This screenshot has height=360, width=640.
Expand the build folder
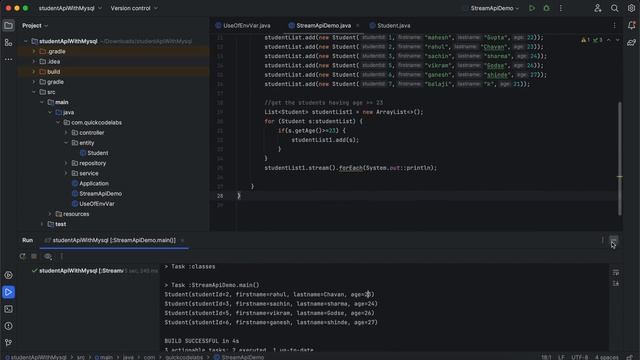(x=34, y=72)
